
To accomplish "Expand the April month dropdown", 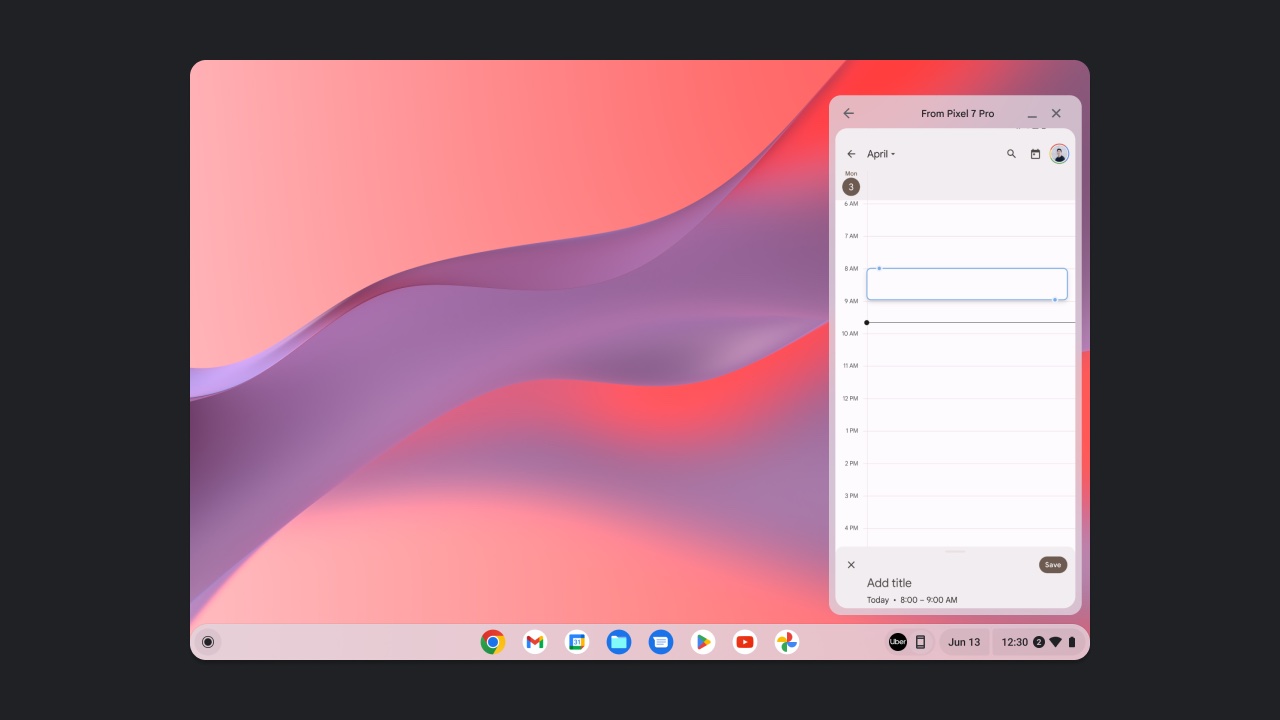I will [x=881, y=154].
